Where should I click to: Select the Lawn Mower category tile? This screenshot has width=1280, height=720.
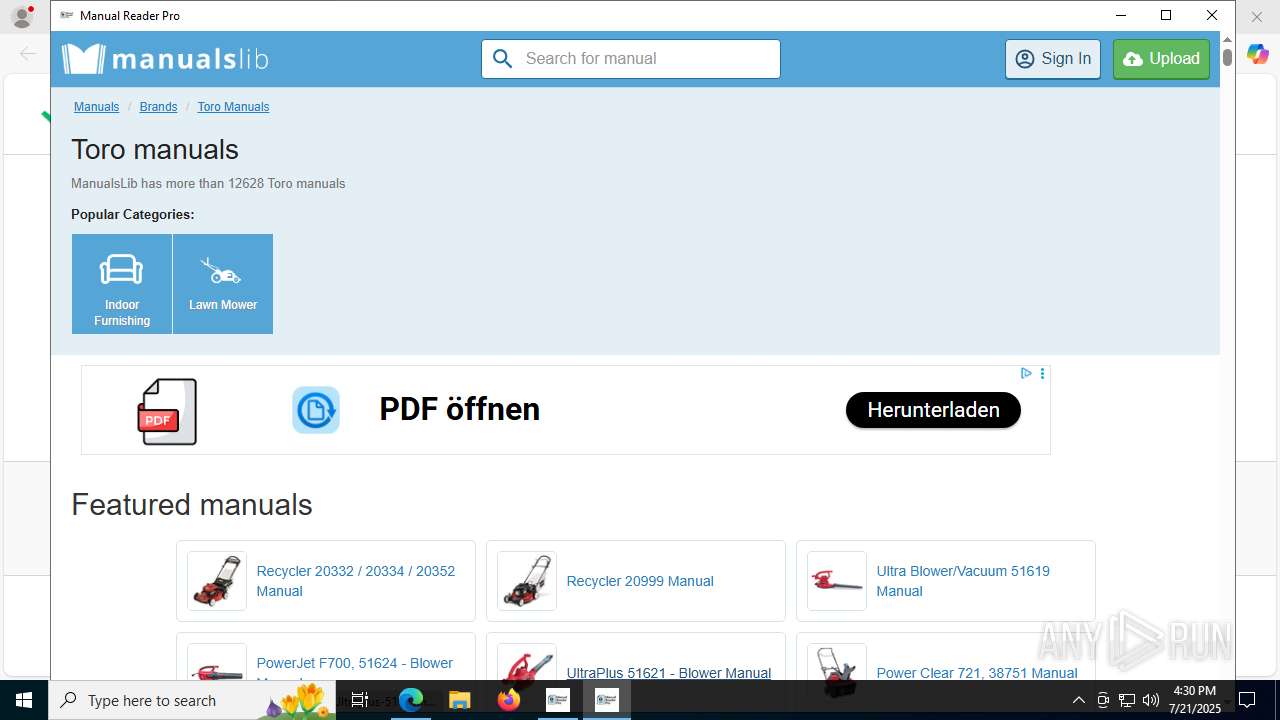pos(223,284)
